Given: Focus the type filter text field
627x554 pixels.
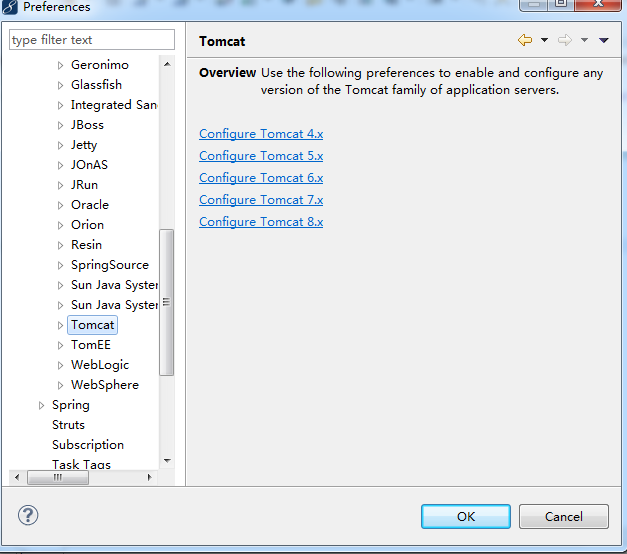Looking at the screenshot, I should point(92,40).
